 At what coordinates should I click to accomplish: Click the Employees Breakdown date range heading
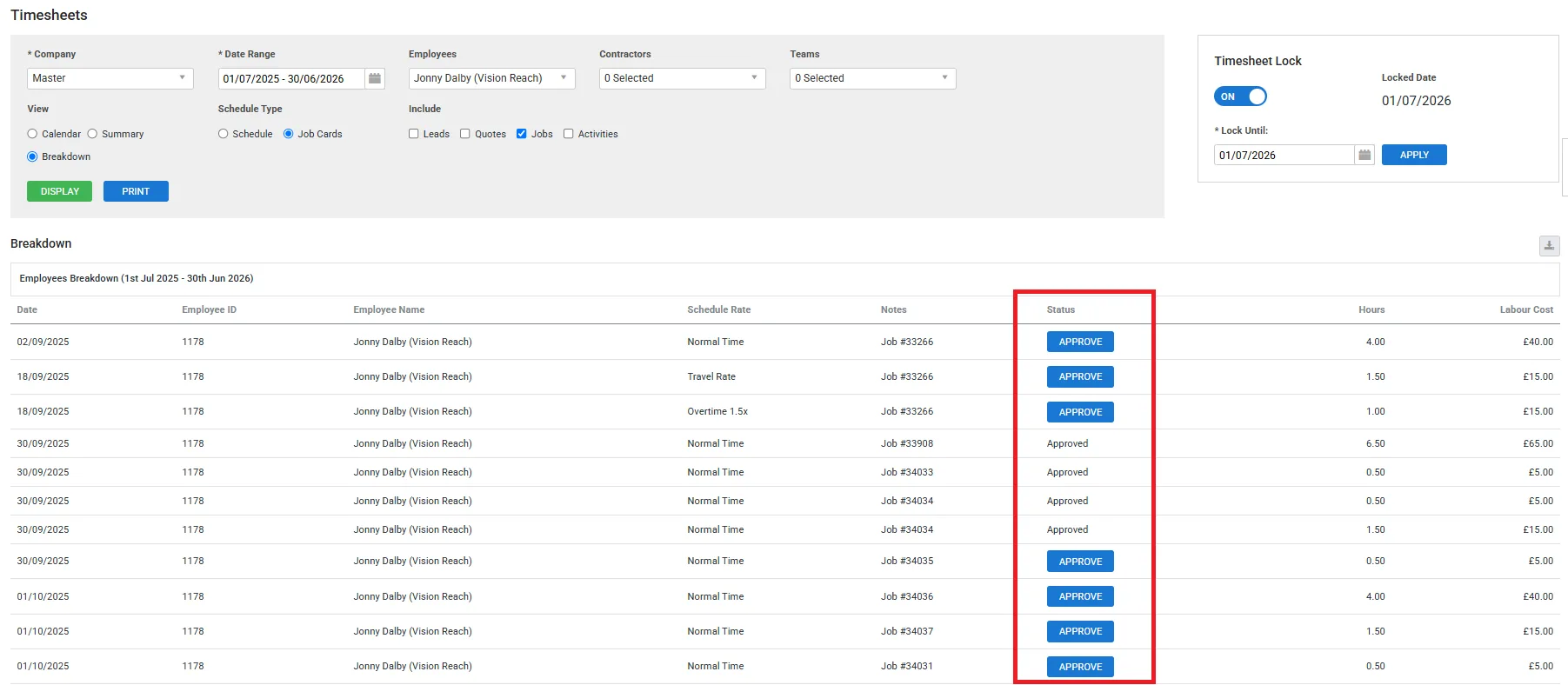coord(137,278)
